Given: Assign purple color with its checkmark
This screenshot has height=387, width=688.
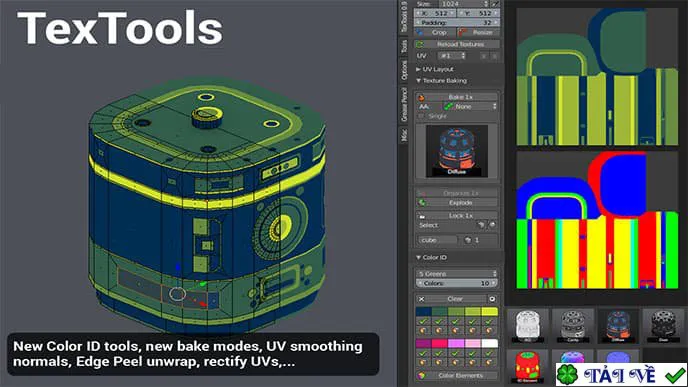Looking at the screenshot, I should tap(423, 353).
